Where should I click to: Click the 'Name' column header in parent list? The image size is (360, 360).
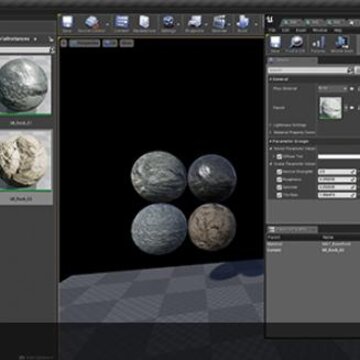(x=328, y=237)
